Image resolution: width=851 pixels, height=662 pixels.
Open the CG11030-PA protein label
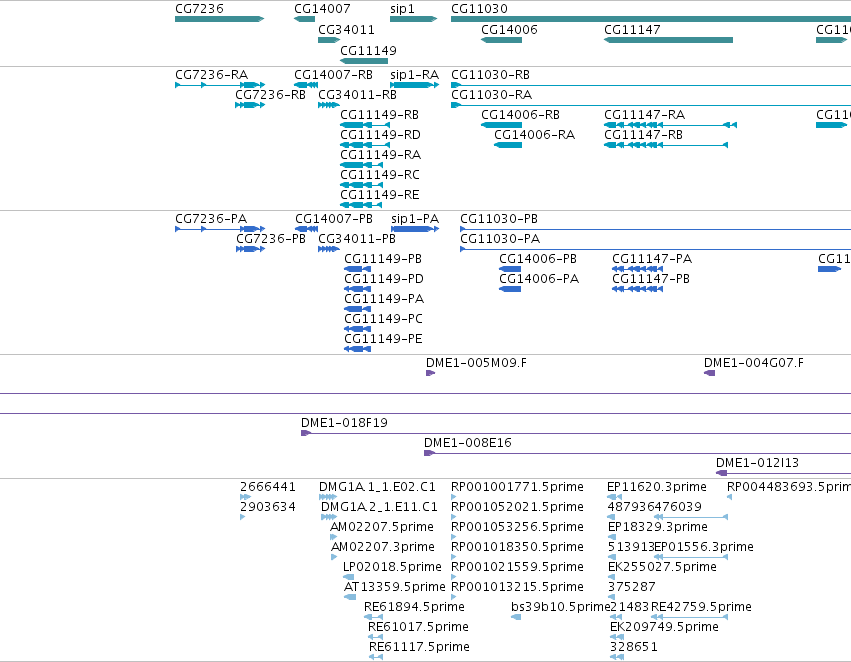tap(500, 239)
